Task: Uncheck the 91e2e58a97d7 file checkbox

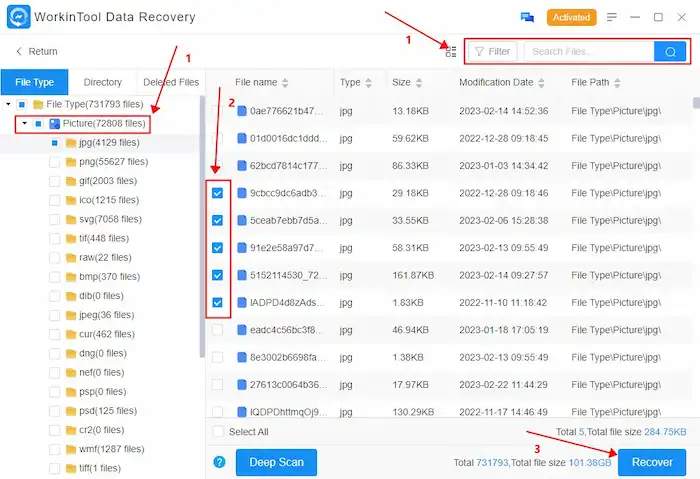Action: point(217,248)
